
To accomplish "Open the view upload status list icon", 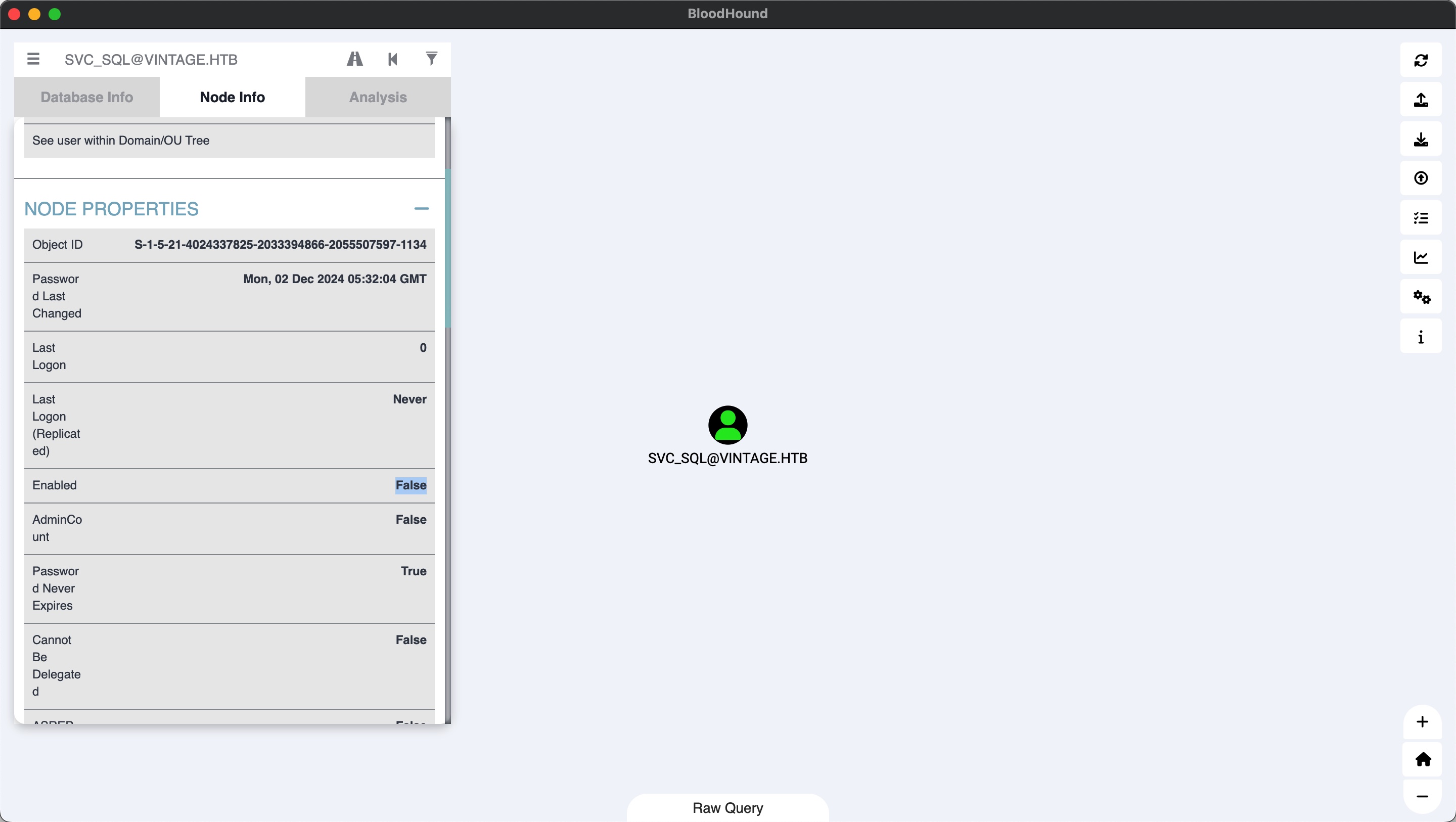I will point(1421,218).
